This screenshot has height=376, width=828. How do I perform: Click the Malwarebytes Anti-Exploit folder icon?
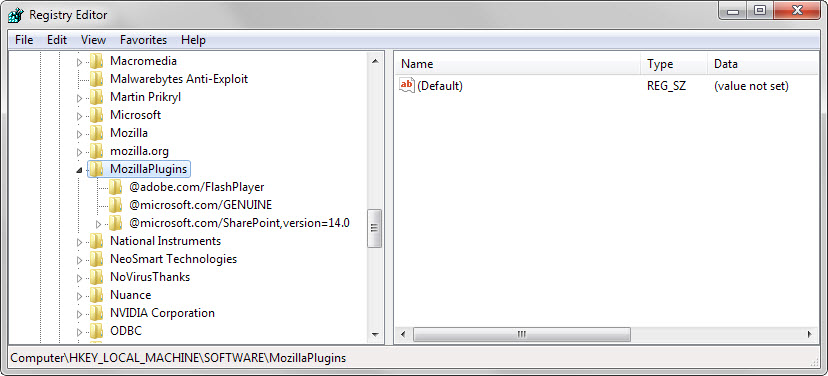[96, 79]
